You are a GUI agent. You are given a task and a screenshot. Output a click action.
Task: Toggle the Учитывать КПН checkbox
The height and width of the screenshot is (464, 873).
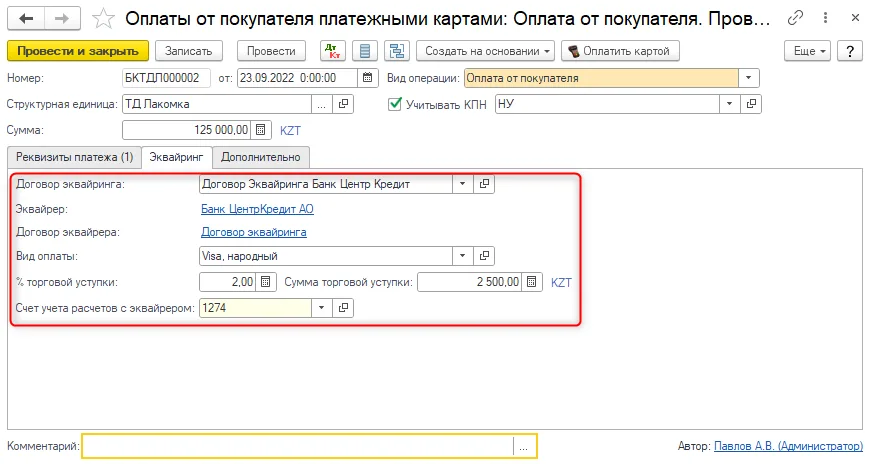tap(395, 104)
